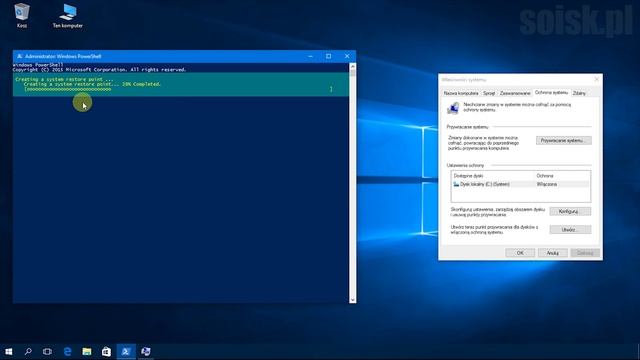Open taskbar search magnifier
Screen dimensions: 640x360
point(28,351)
